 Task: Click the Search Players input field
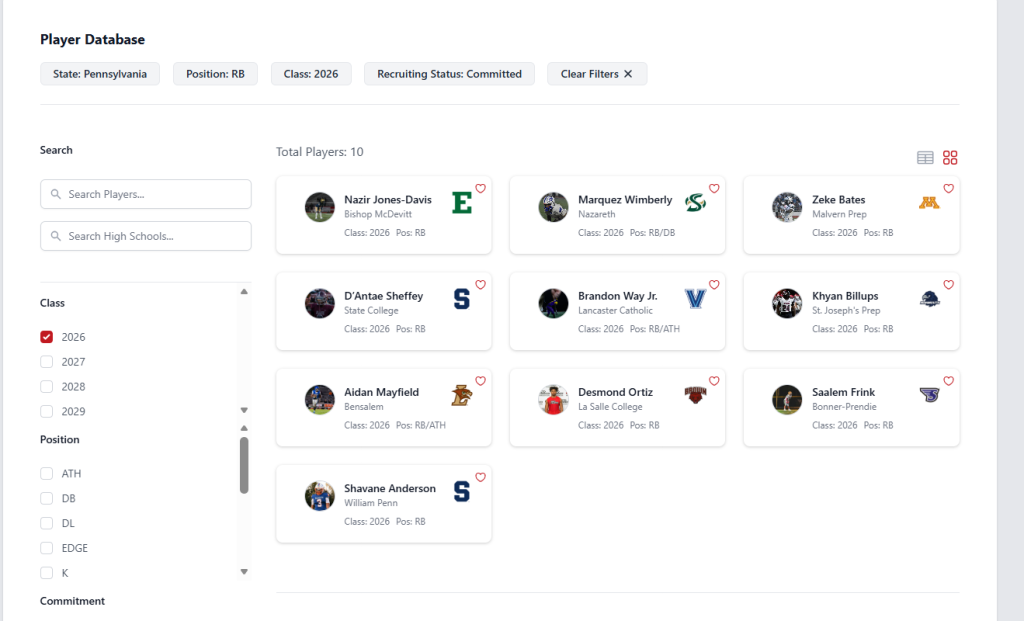pos(146,194)
